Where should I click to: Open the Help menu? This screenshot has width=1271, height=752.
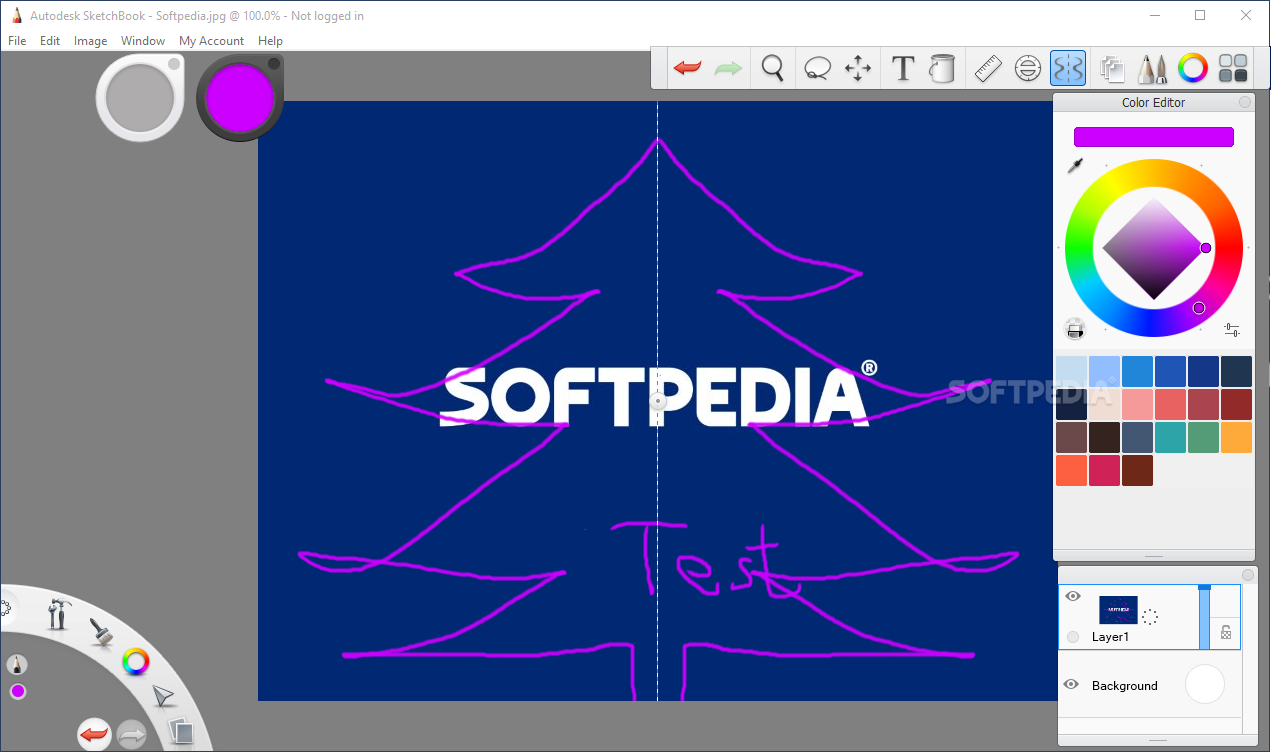(270, 41)
